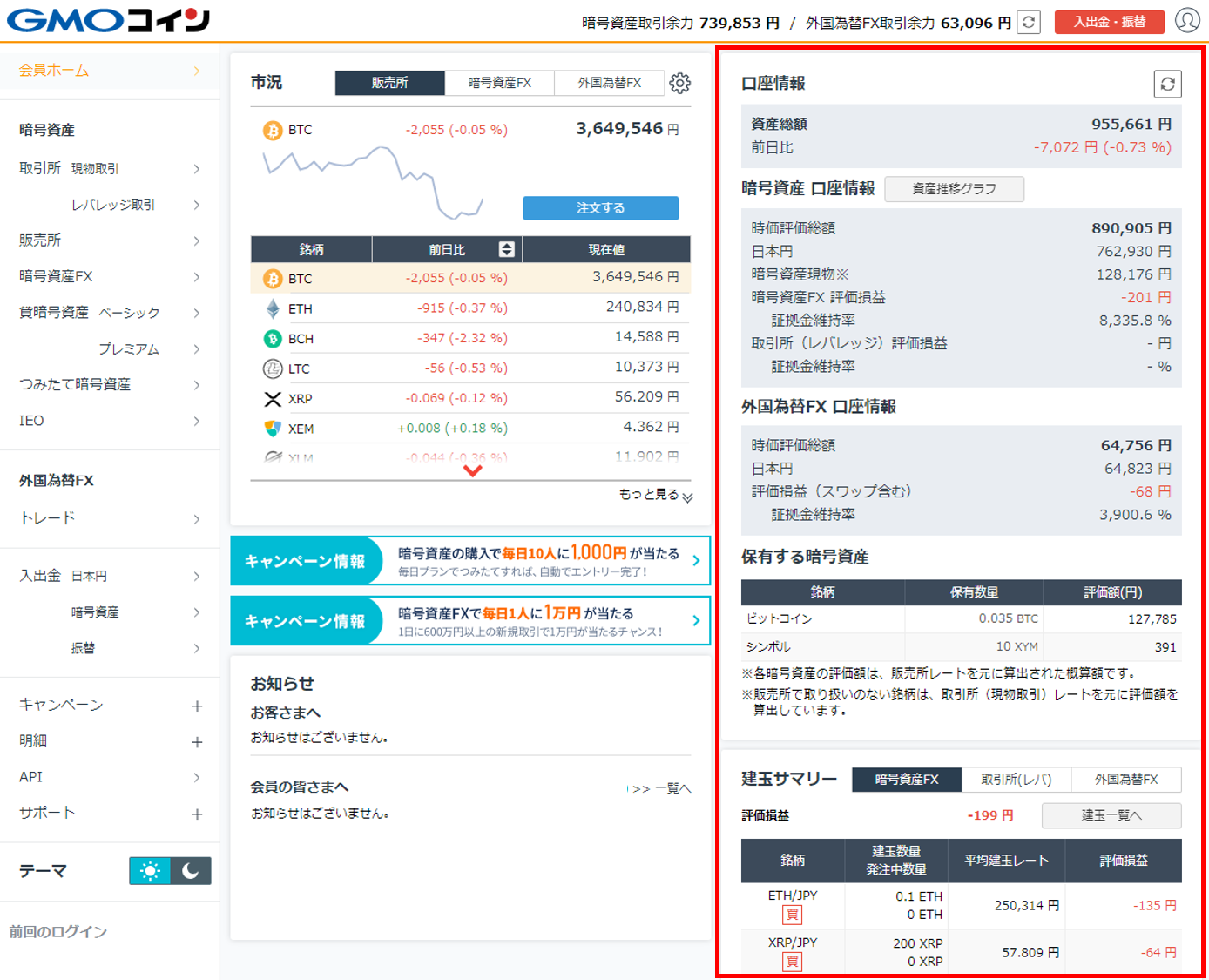Toggle sort order on 前日比 column
1209x980 pixels.
(506, 250)
